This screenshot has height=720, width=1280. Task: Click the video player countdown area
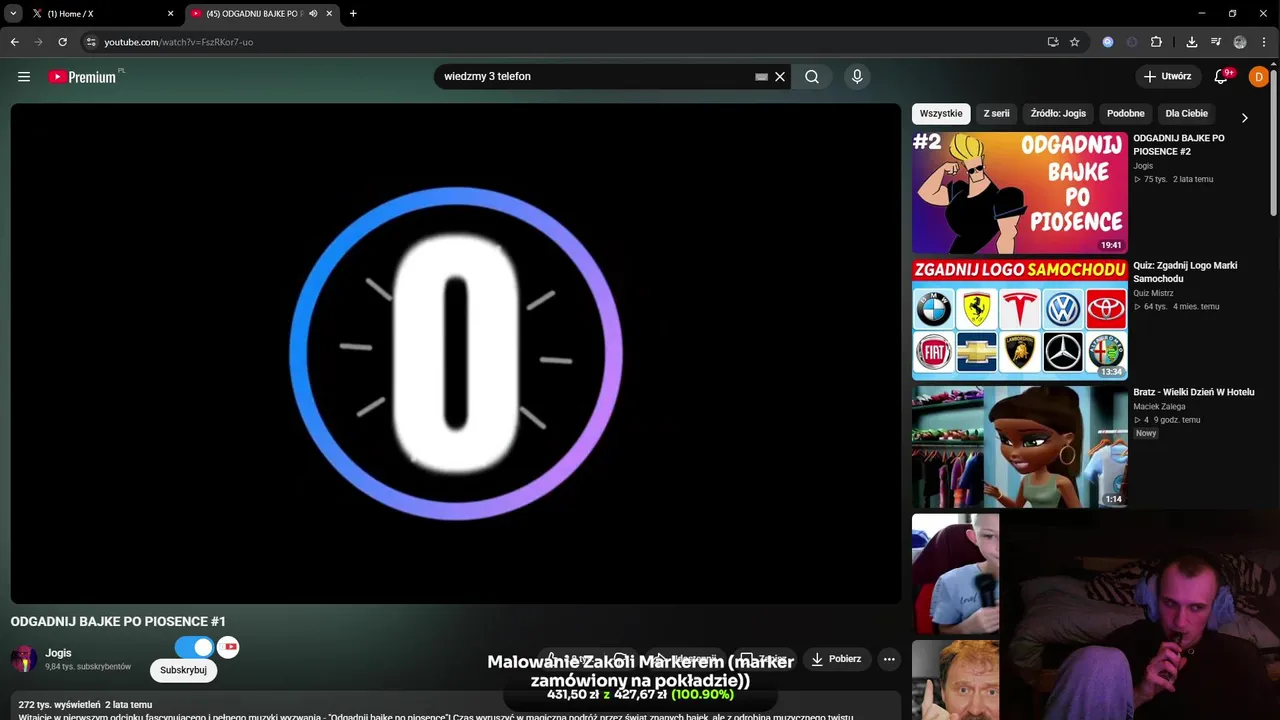tap(456, 354)
